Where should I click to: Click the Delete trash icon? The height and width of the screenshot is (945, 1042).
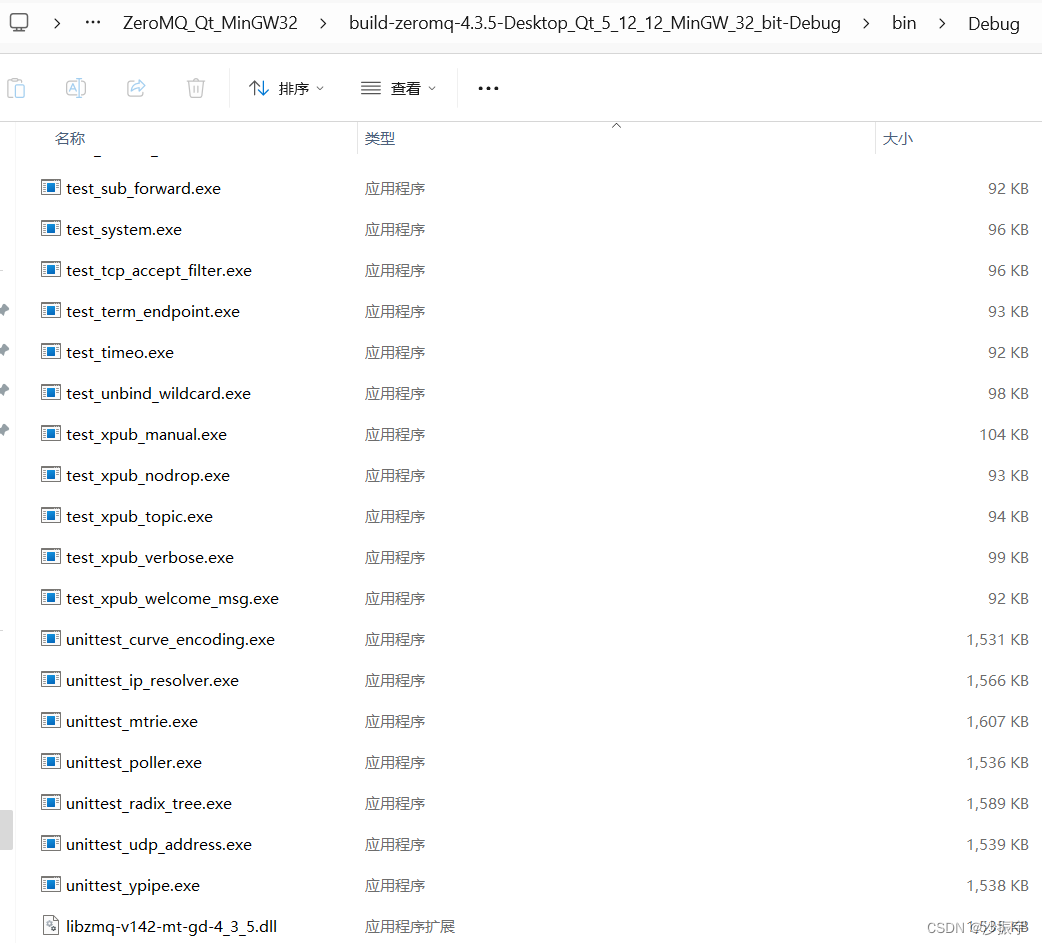click(196, 88)
